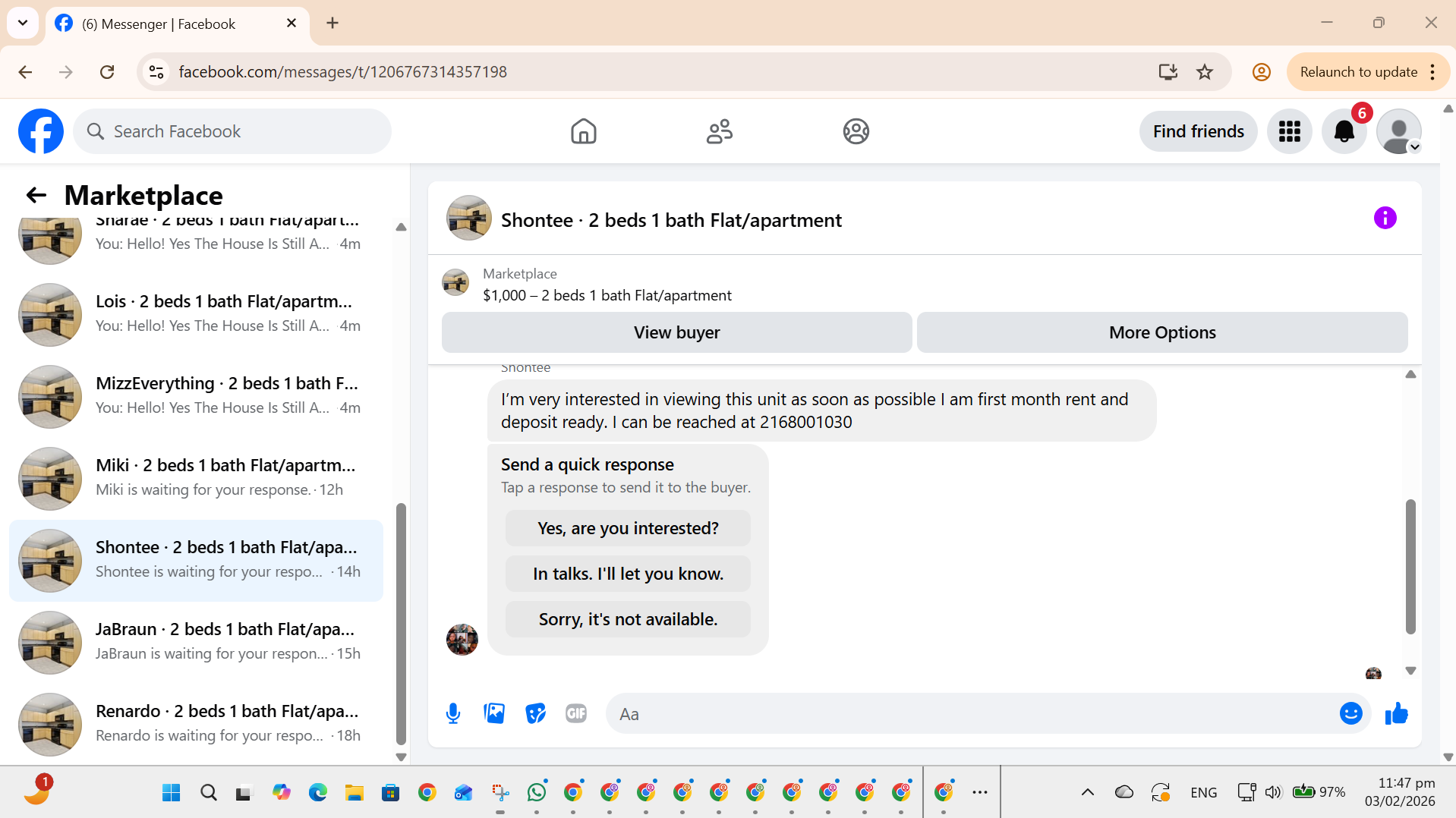Open Chrome three-dot menu

click(x=1432, y=72)
